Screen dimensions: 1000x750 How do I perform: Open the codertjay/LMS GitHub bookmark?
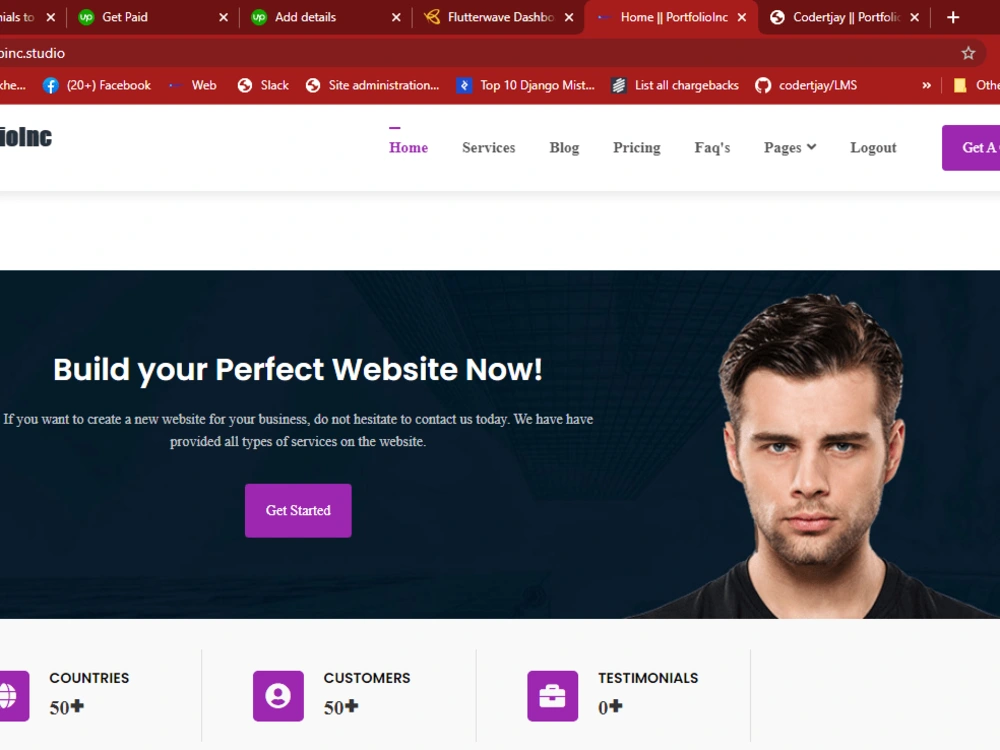pos(806,85)
